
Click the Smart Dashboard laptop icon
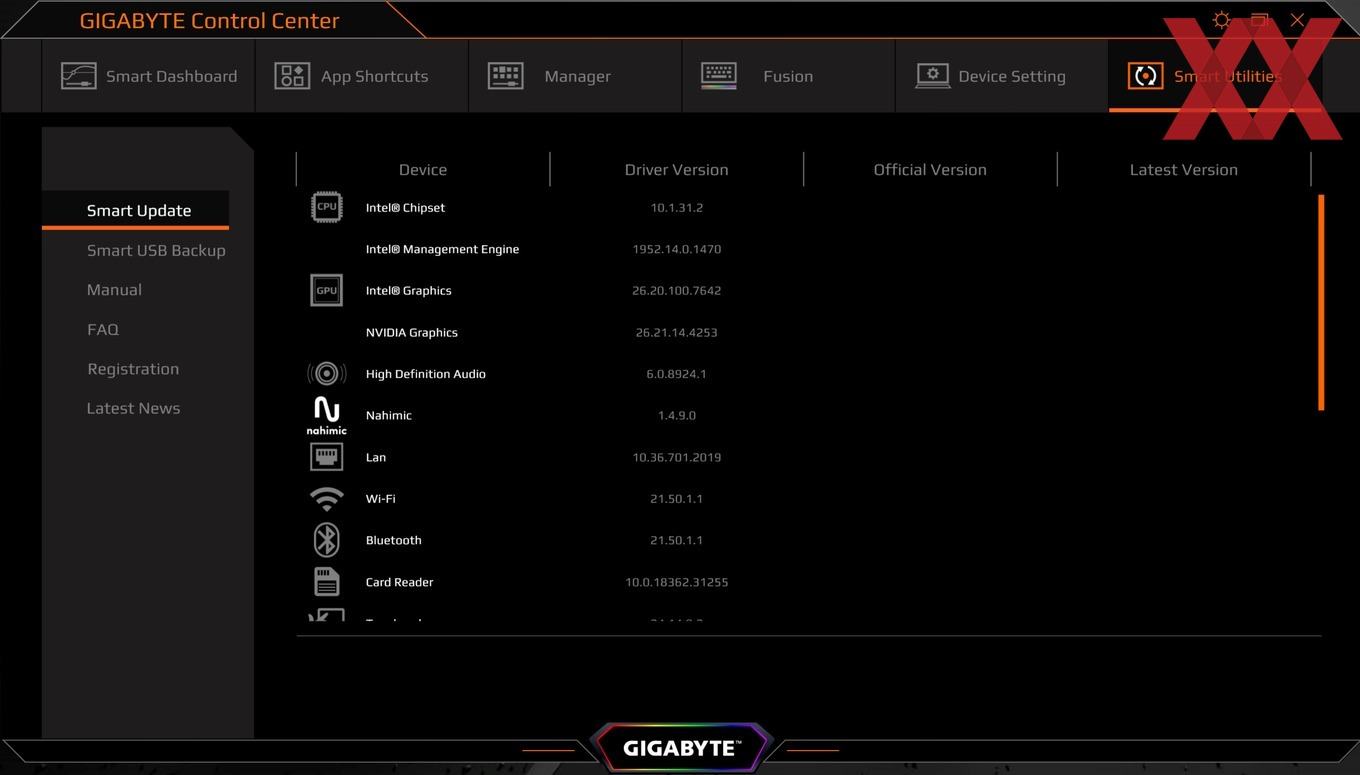[79, 76]
